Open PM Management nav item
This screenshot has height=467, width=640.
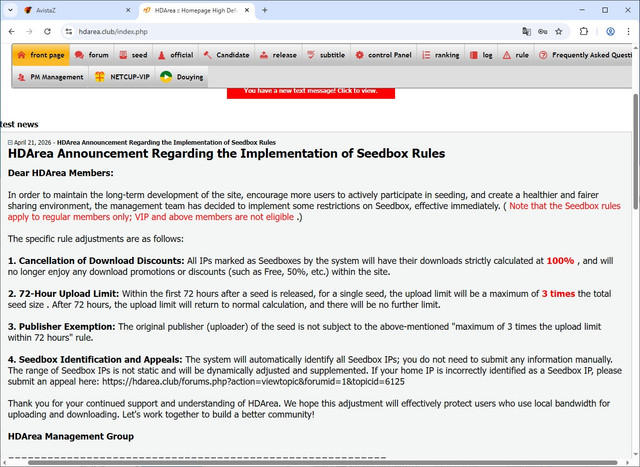[51, 77]
